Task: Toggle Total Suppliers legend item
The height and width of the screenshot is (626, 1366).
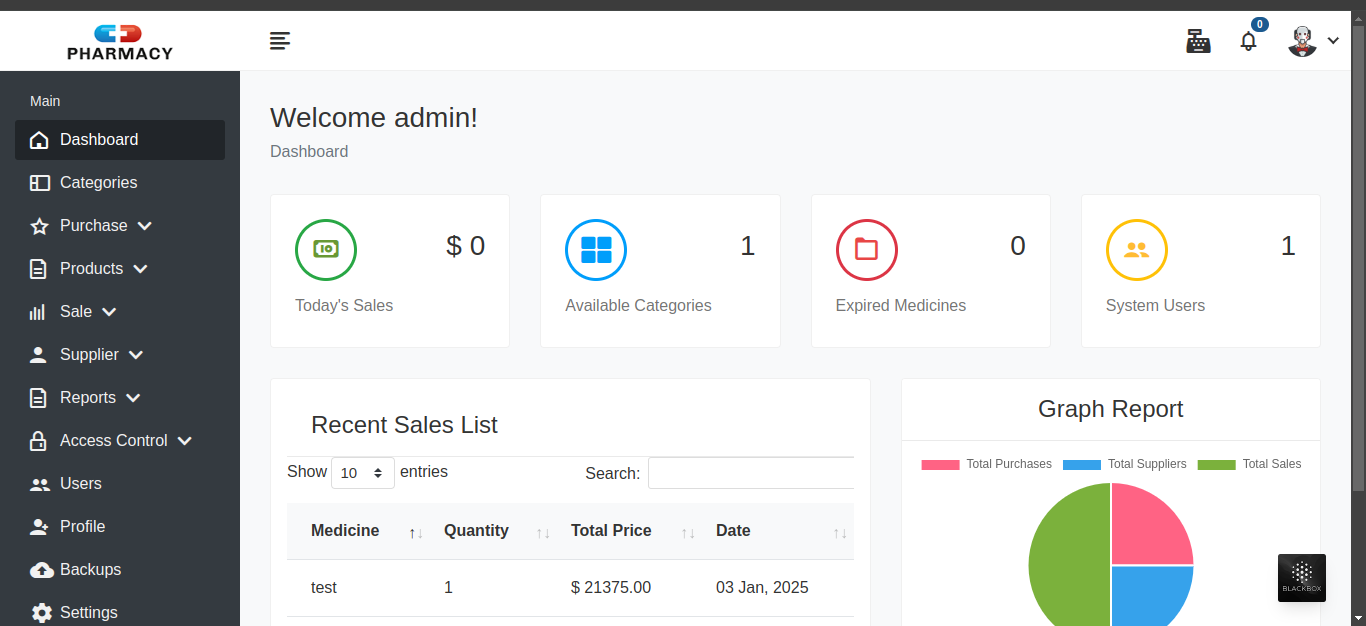Action: pos(1124,464)
